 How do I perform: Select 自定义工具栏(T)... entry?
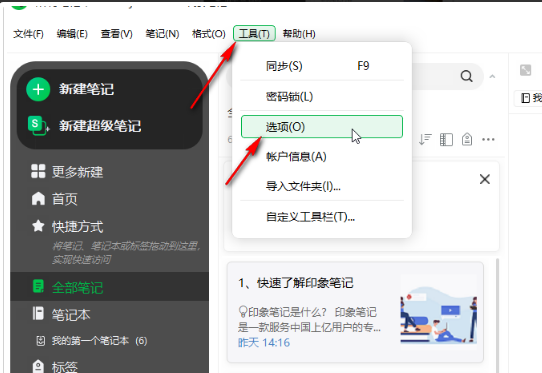(321, 217)
